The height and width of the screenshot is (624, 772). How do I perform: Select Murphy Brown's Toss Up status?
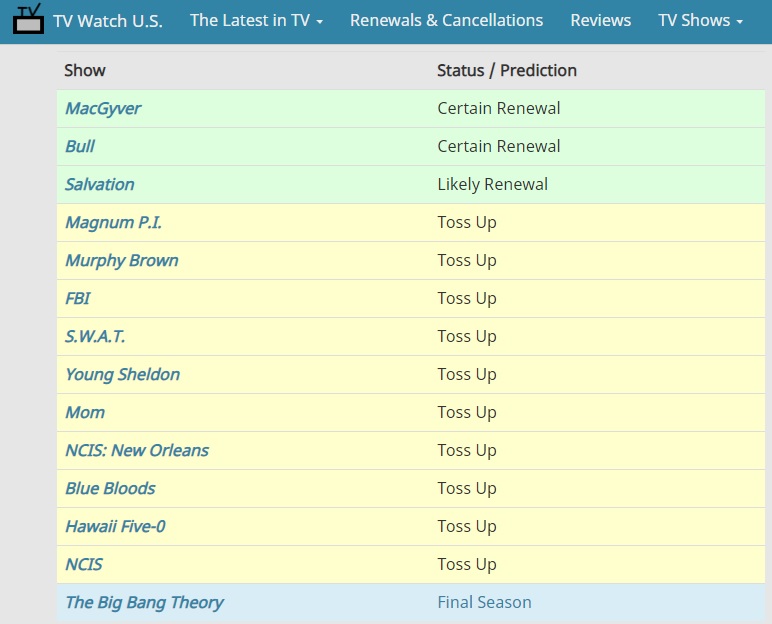[467, 261]
